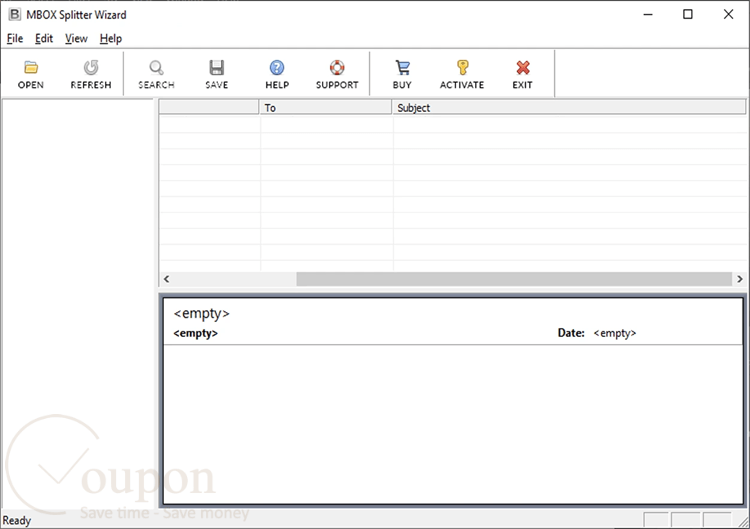
Task: Click right arrow of horizontal scrollbar
Action: (739, 279)
